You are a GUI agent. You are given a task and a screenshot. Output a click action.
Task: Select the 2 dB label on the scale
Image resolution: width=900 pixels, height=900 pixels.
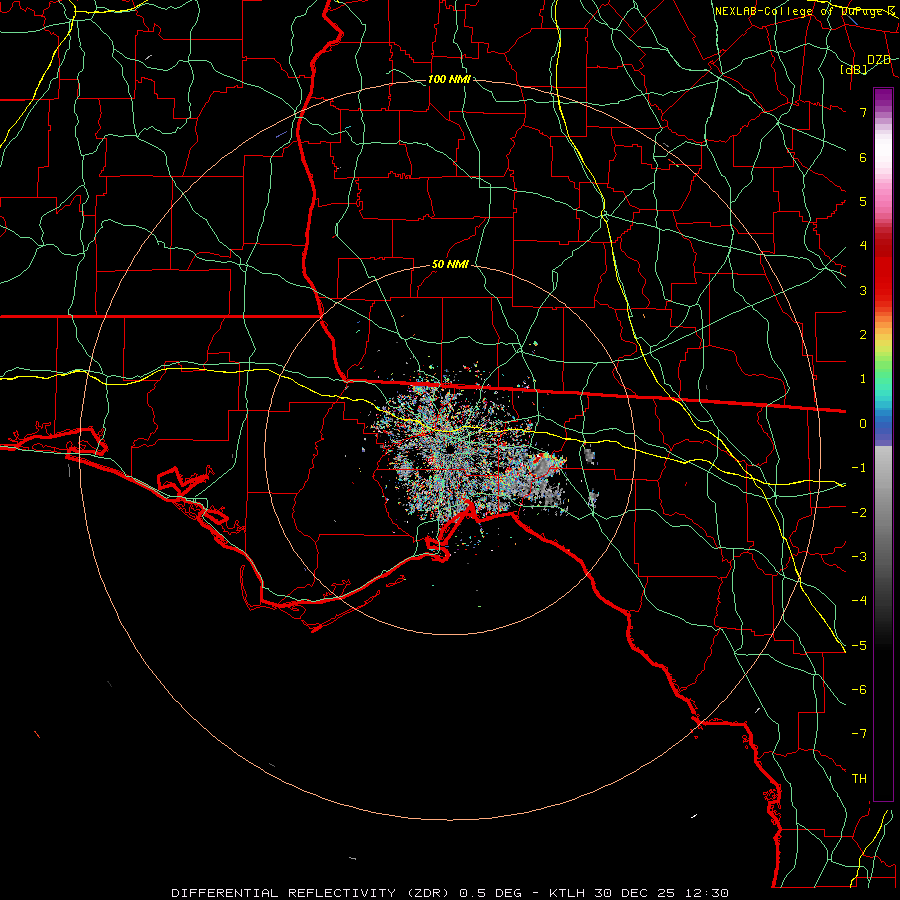(x=863, y=335)
